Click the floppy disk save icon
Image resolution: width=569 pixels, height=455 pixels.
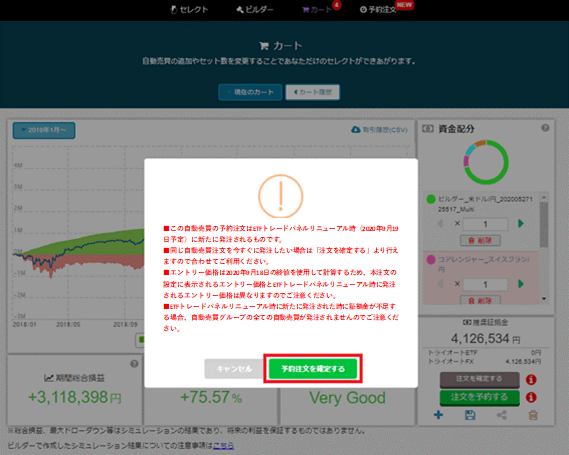click(470, 415)
